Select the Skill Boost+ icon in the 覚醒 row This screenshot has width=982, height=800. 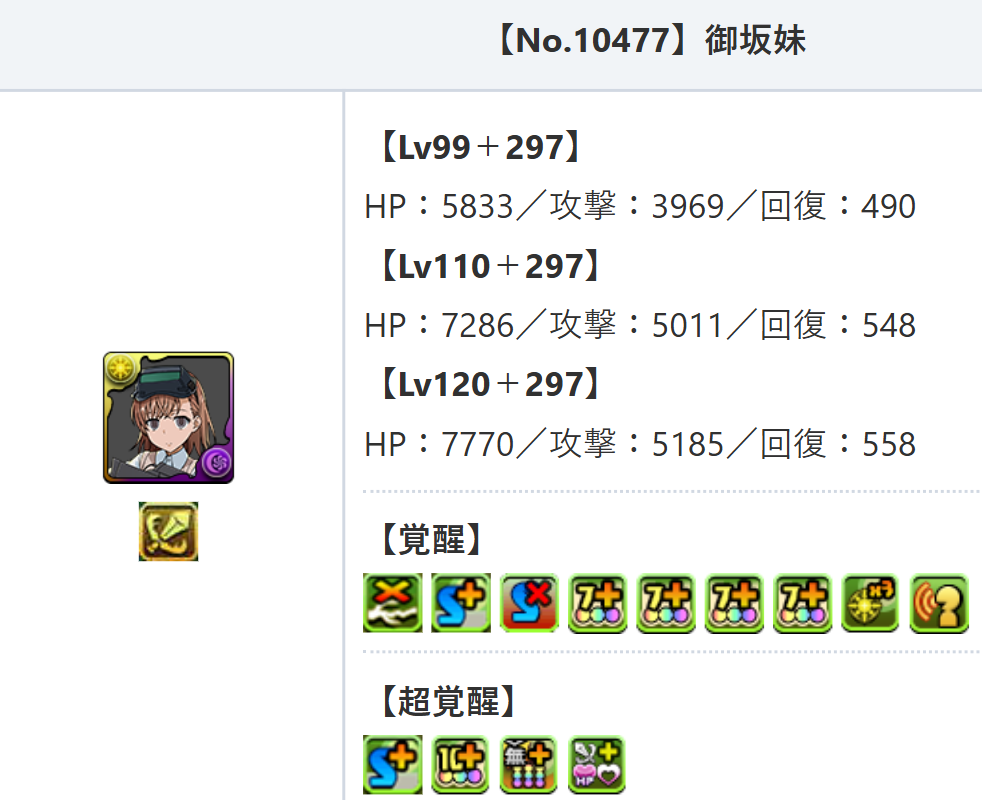pyautogui.click(x=460, y=603)
